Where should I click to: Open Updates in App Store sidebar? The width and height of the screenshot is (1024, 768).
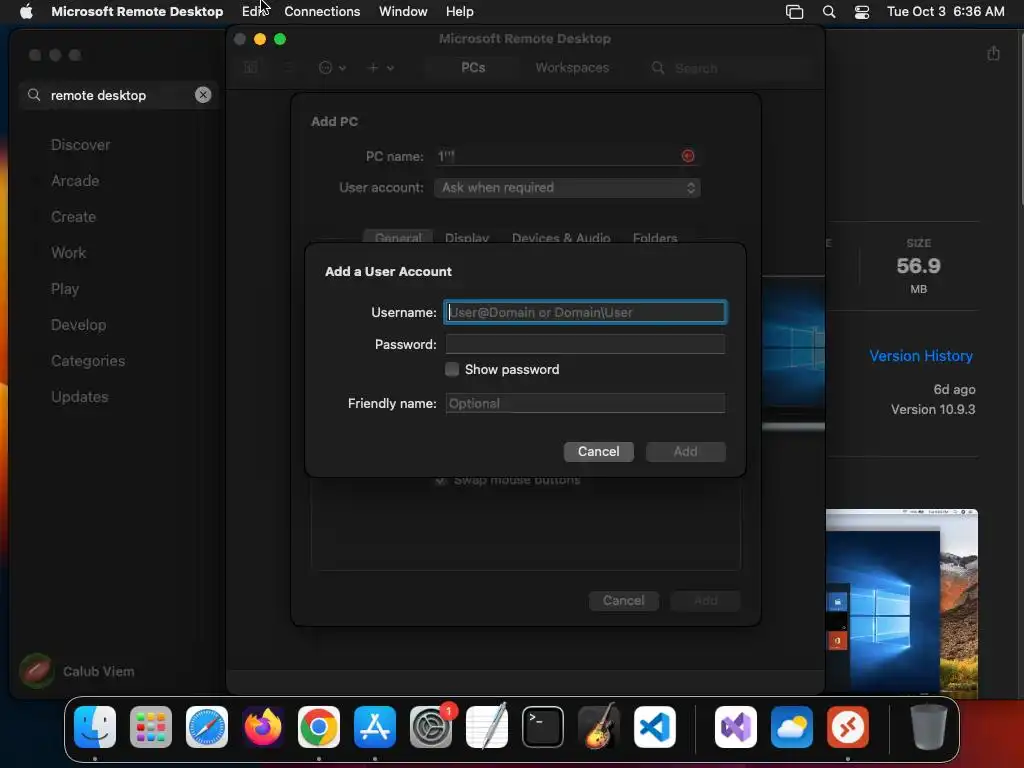tap(80, 397)
